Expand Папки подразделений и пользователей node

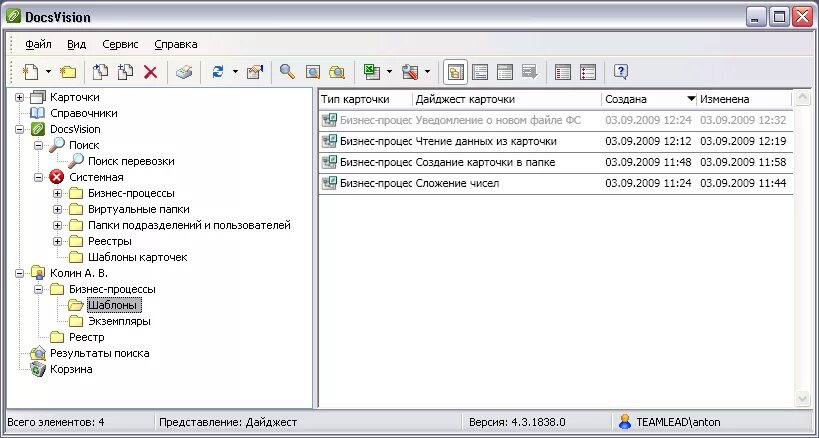tap(57, 226)
